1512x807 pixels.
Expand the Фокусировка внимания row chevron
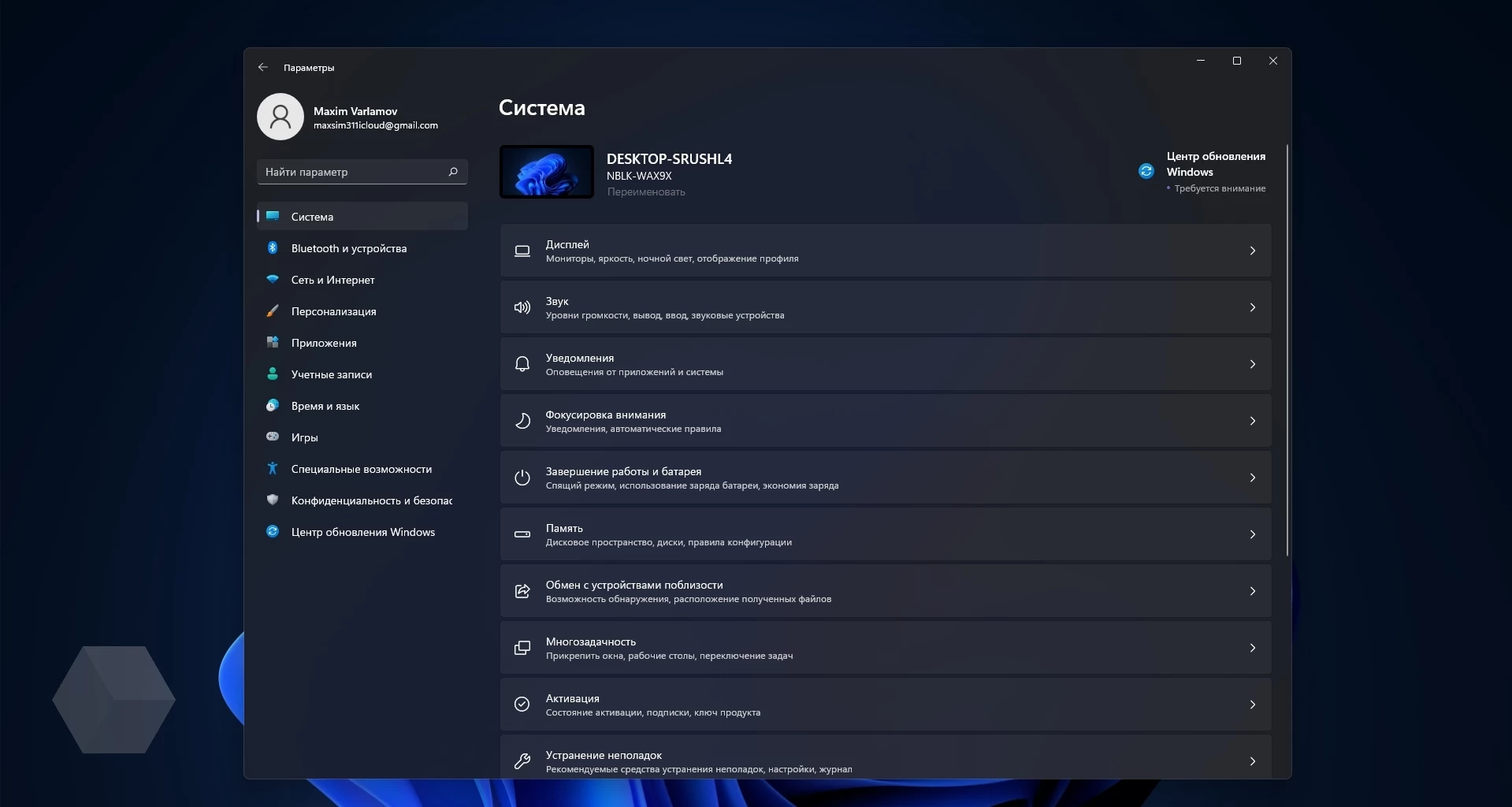point(1253,421)
